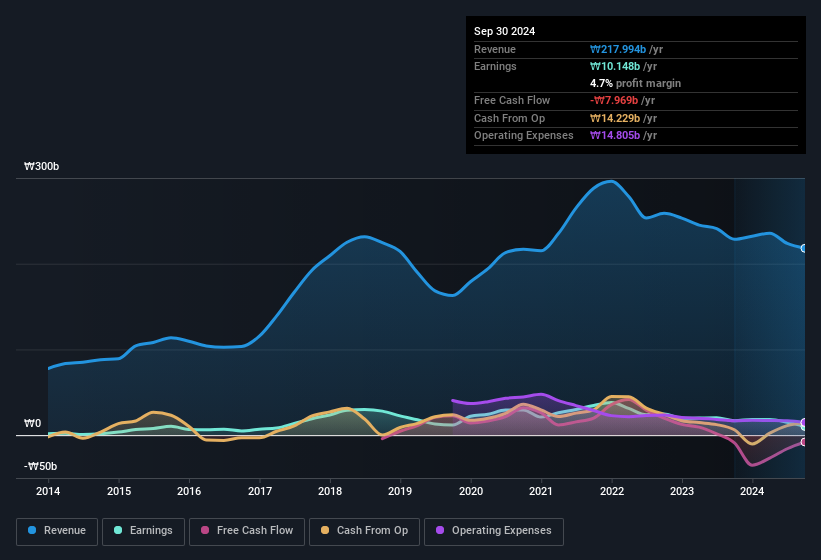Select the 2022 x-axis year label
The height and width of the screenshot is (560, 821).
[612, 491]
